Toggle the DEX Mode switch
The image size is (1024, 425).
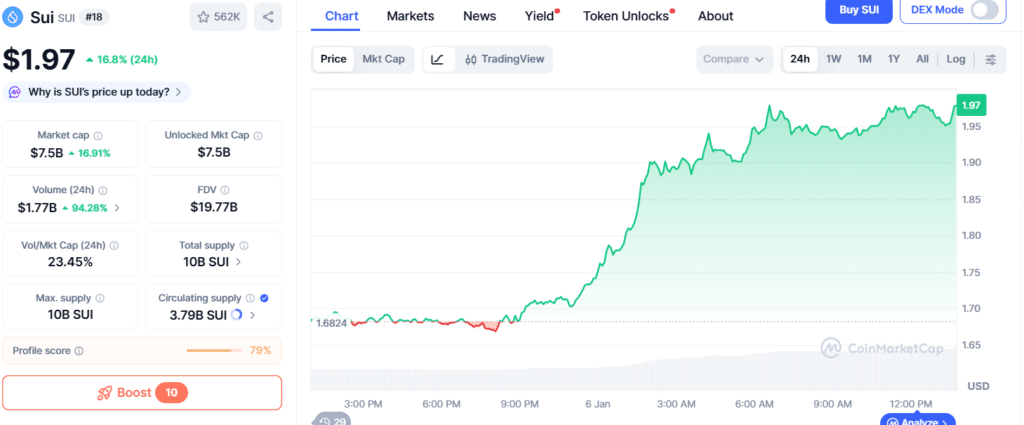pos(985,10)
